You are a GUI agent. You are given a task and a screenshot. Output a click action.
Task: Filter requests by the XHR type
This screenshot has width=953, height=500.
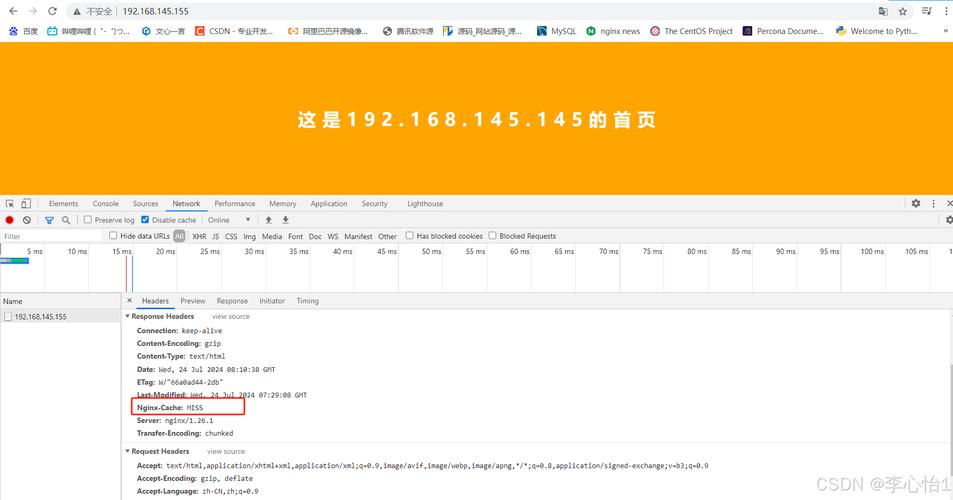tap(199, 237)
